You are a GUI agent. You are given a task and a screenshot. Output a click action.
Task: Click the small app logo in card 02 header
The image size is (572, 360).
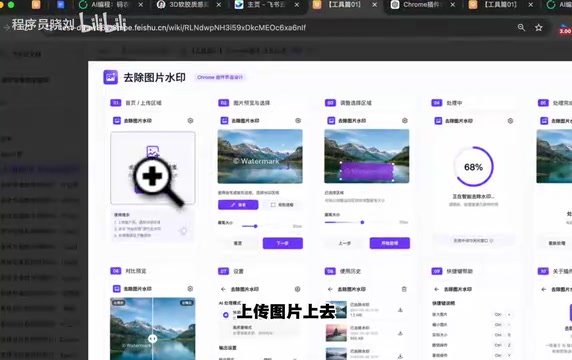[x=224, y=120]
